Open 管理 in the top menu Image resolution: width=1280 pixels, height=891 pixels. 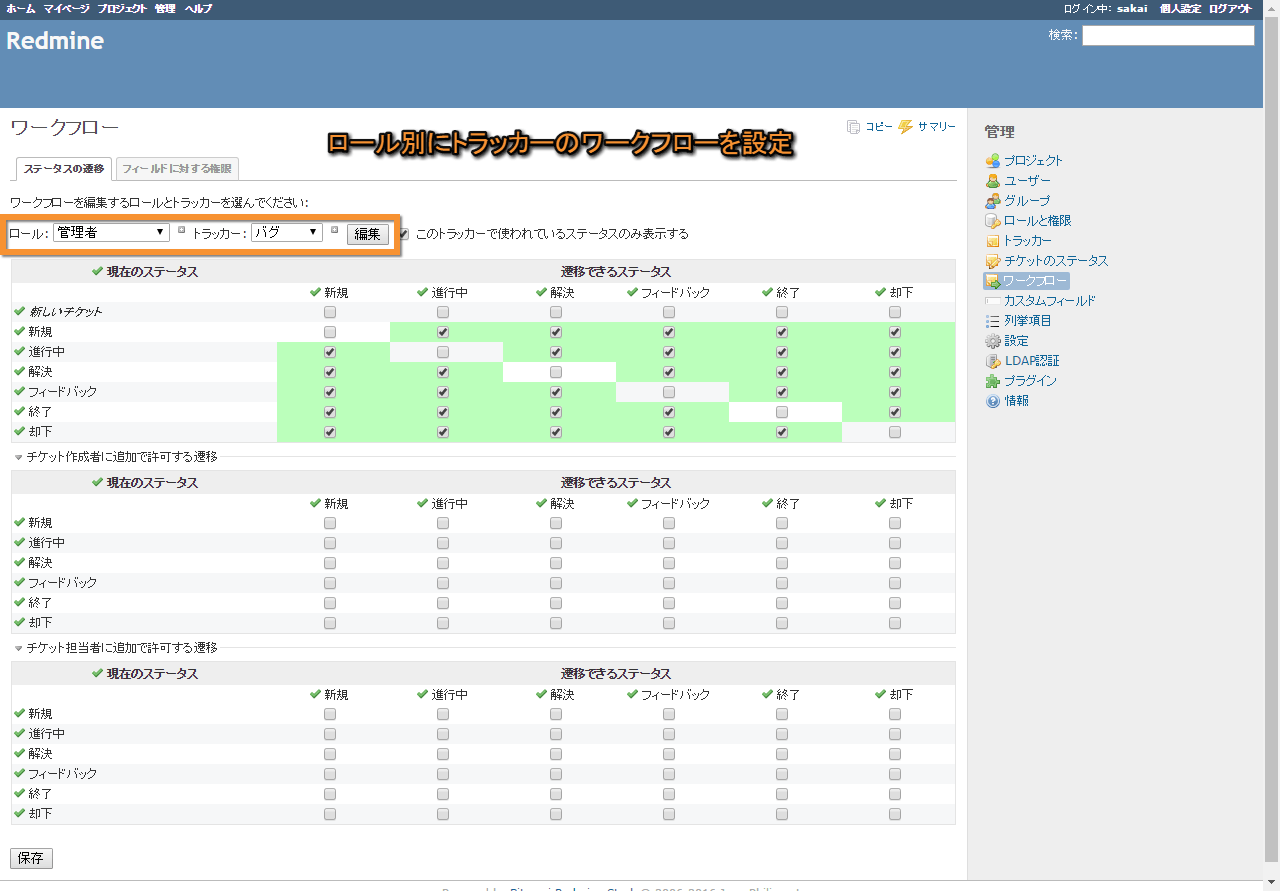(165, 8)
